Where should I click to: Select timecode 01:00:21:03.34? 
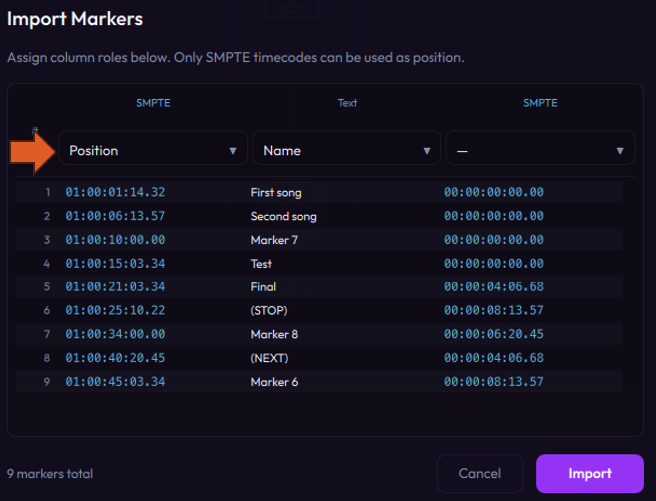point(115,286)
